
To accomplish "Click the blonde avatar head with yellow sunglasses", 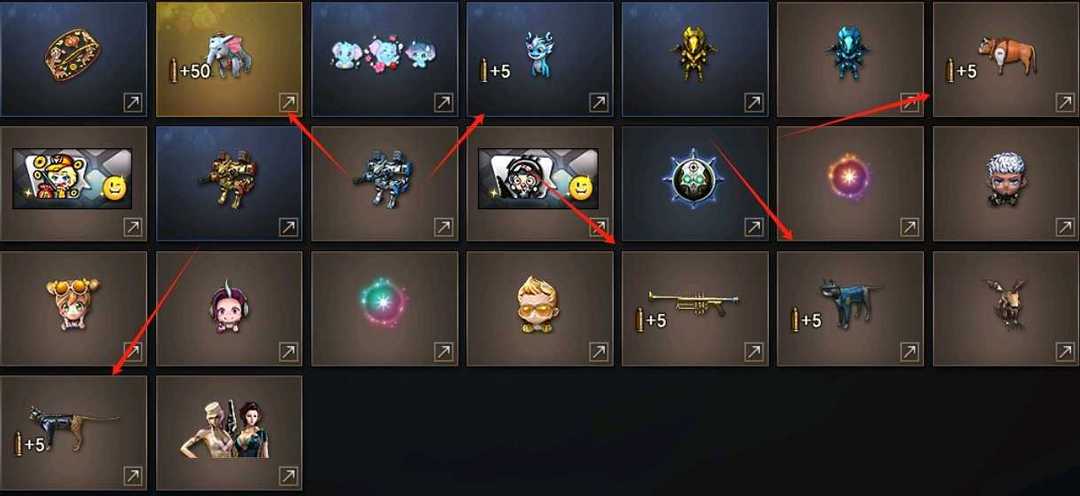I will 540,308.
